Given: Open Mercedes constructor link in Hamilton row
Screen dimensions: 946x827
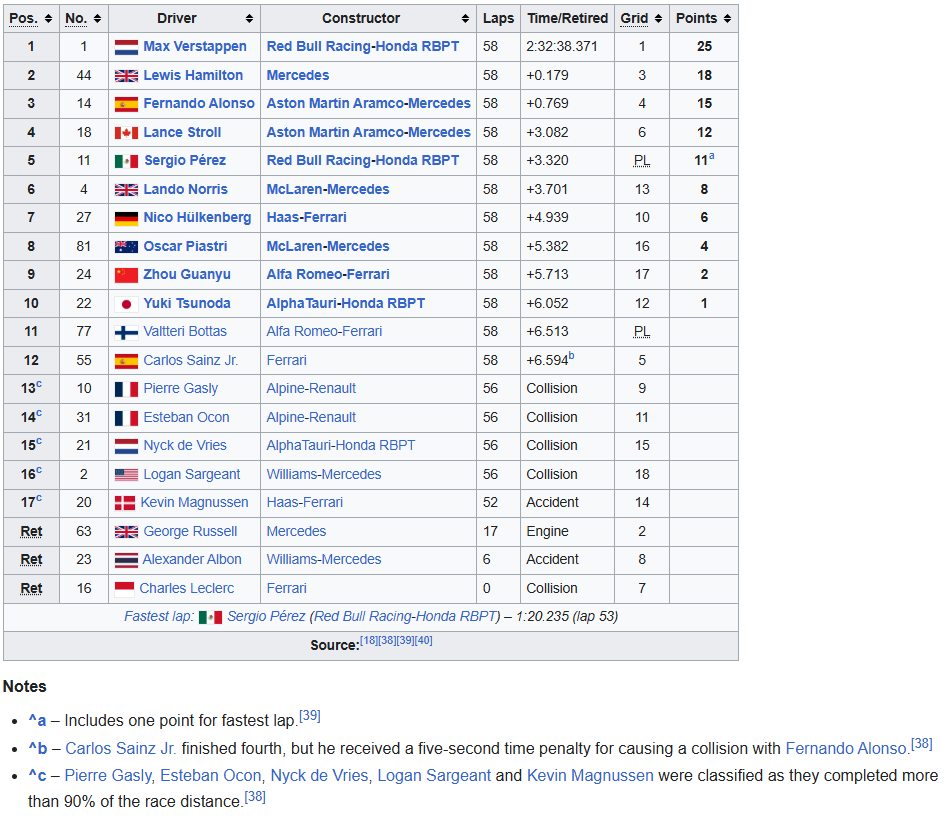Looking at the screenshot, I should coord(298,75).
